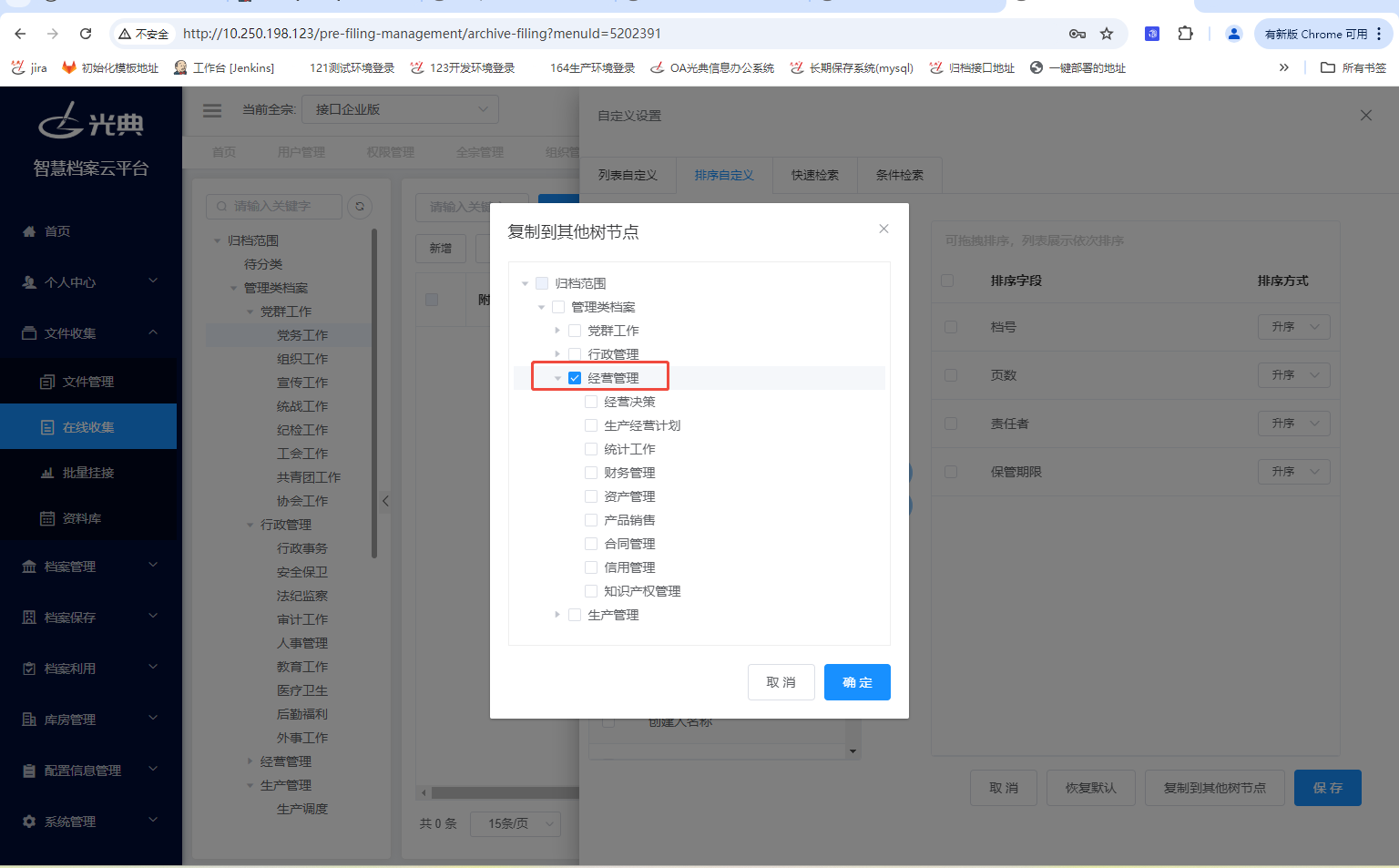Click the browser address bar URL

tap(422, 34)
